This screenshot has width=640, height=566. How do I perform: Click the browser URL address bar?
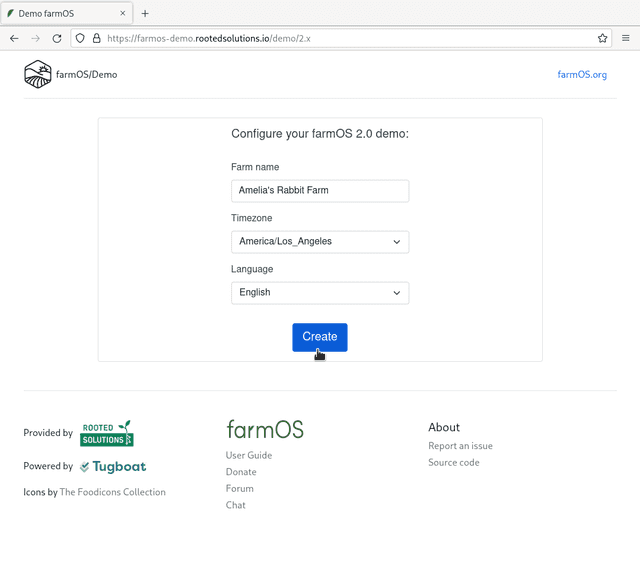[341, 38]
